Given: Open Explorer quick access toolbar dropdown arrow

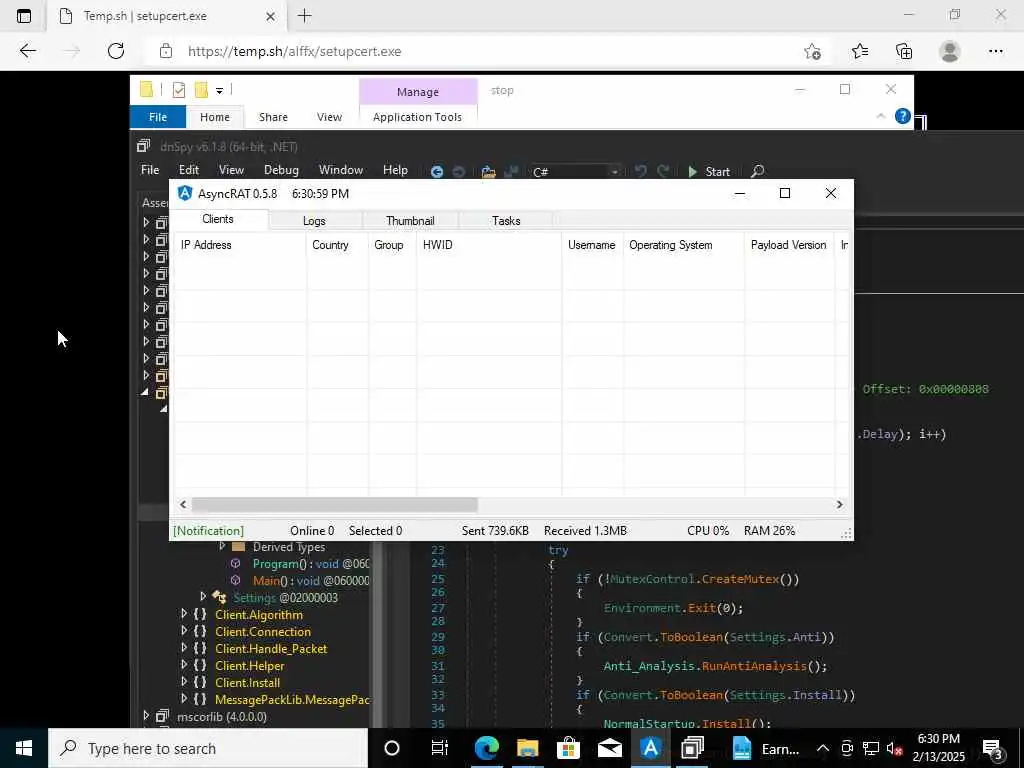Looking at the screenshot, I should click(219, 91).
